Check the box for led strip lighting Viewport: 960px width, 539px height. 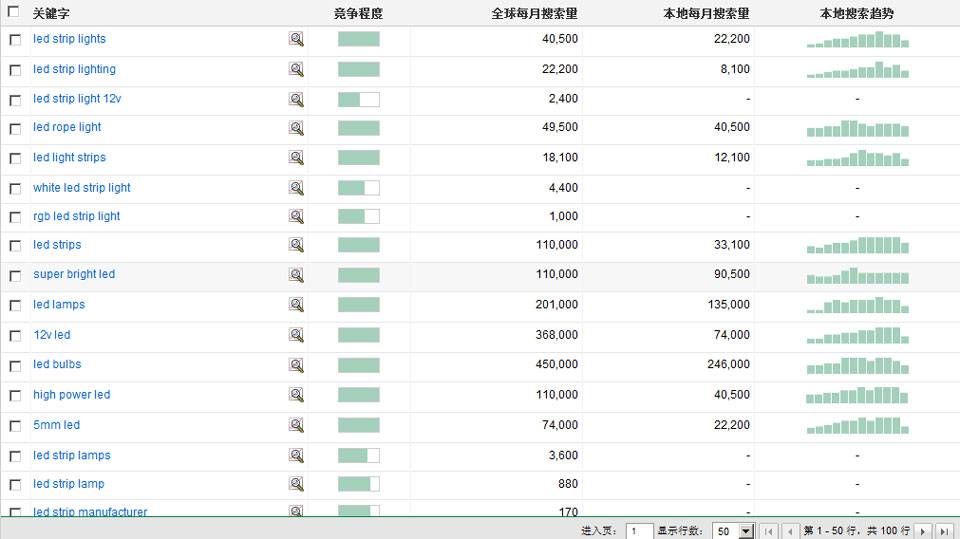coord(14,70)
